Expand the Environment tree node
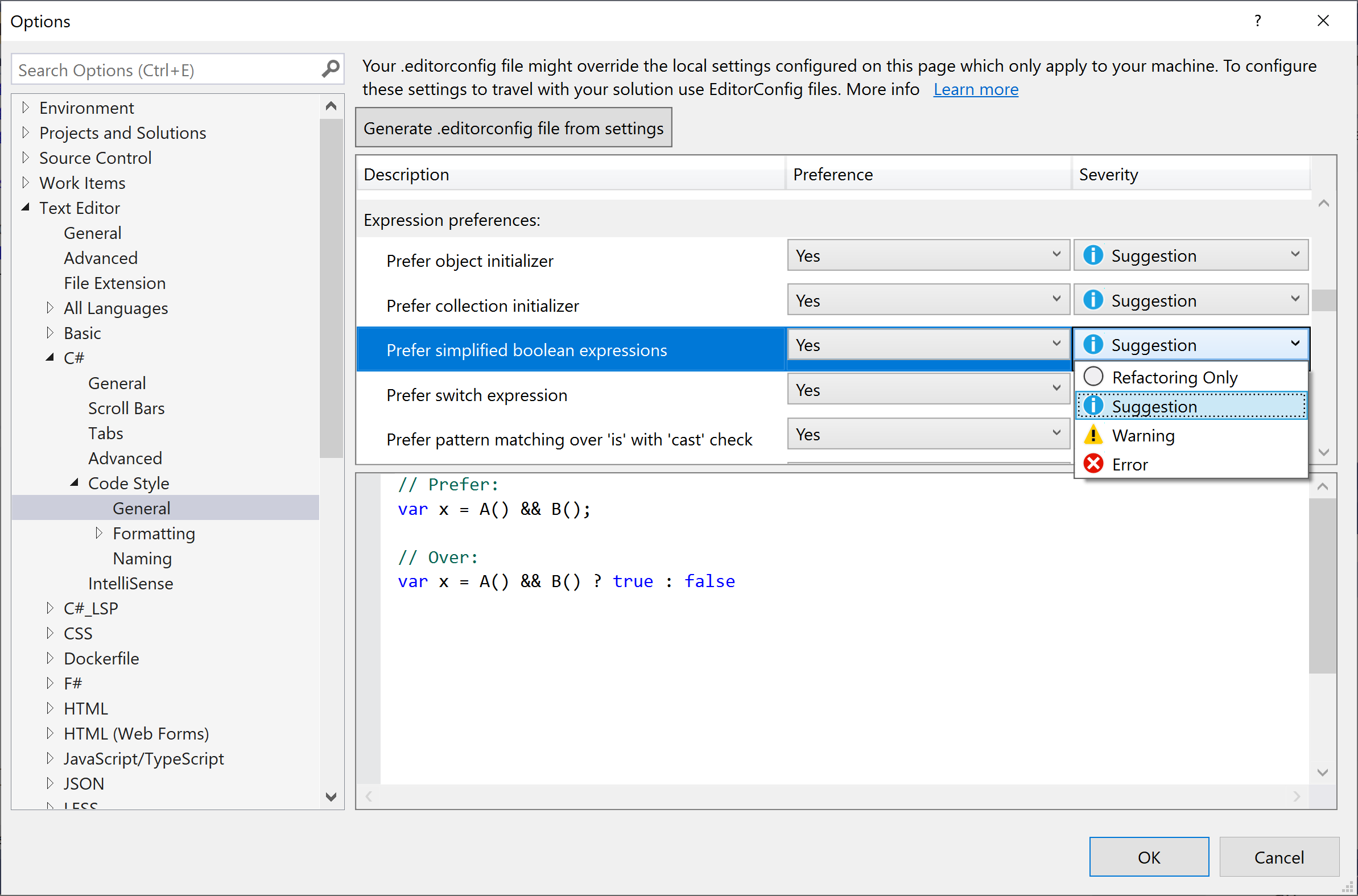Viewport: 1358px width, 896px height. coord(25,108)
